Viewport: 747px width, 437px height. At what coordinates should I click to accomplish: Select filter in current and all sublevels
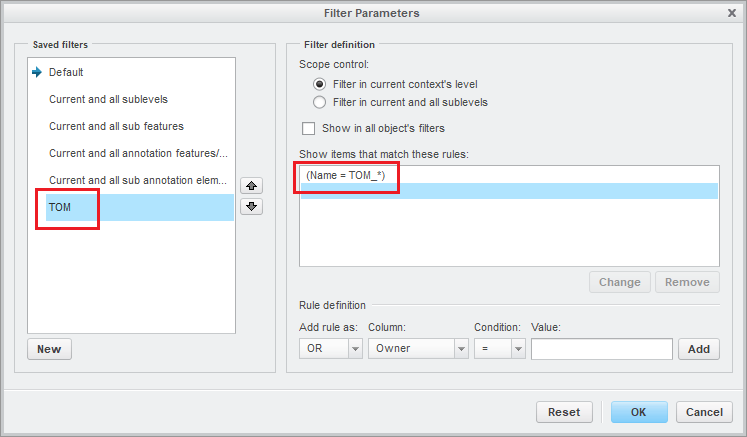(x=320, y=102)
